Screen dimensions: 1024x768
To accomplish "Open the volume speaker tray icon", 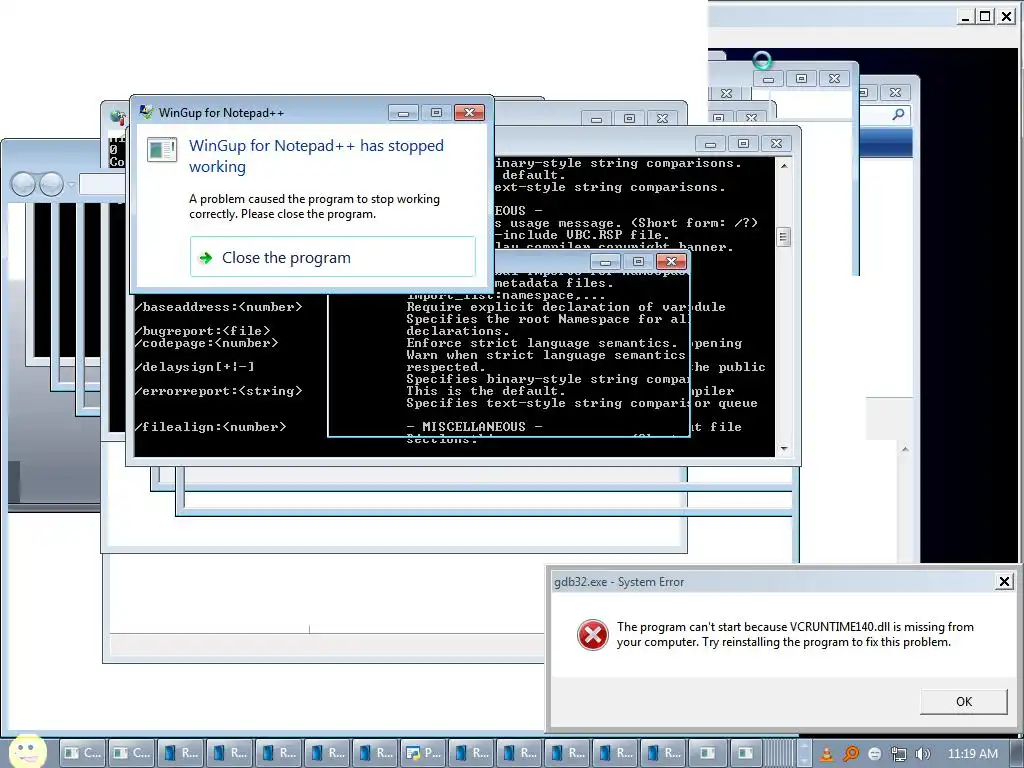I will [x=923, y=754].
